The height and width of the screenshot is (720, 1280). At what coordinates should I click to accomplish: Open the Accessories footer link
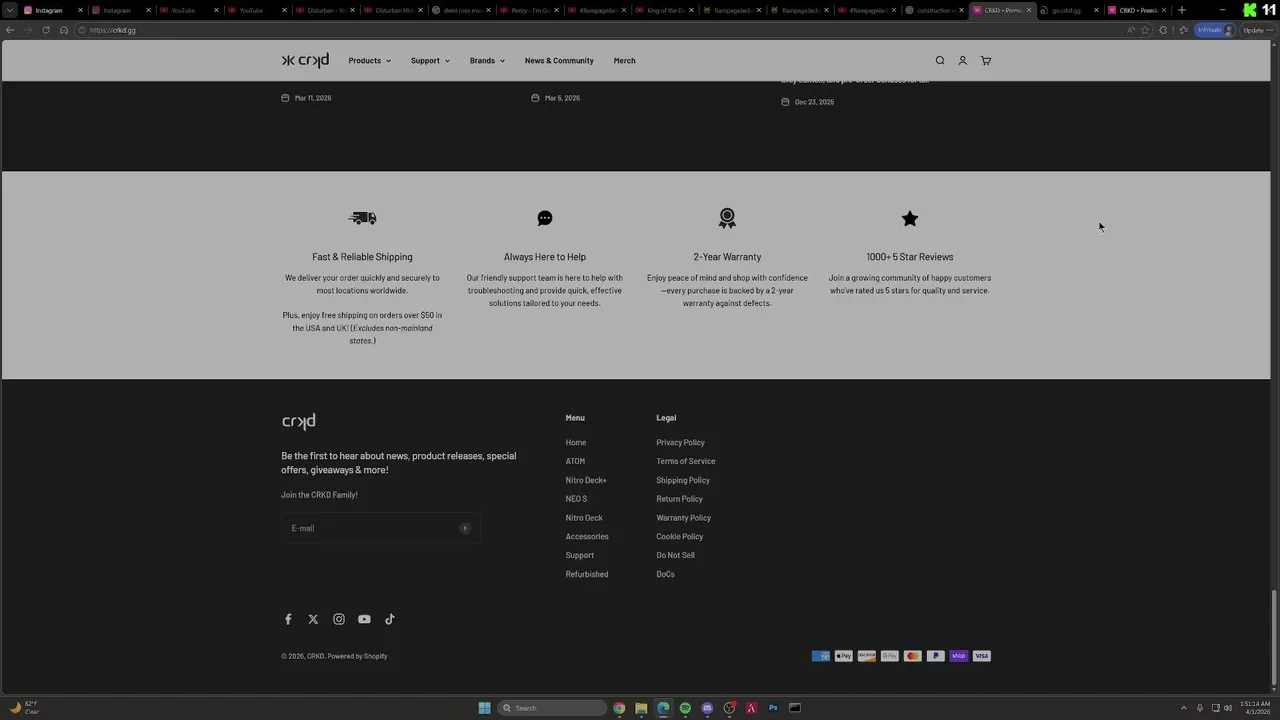click(587, 537)
